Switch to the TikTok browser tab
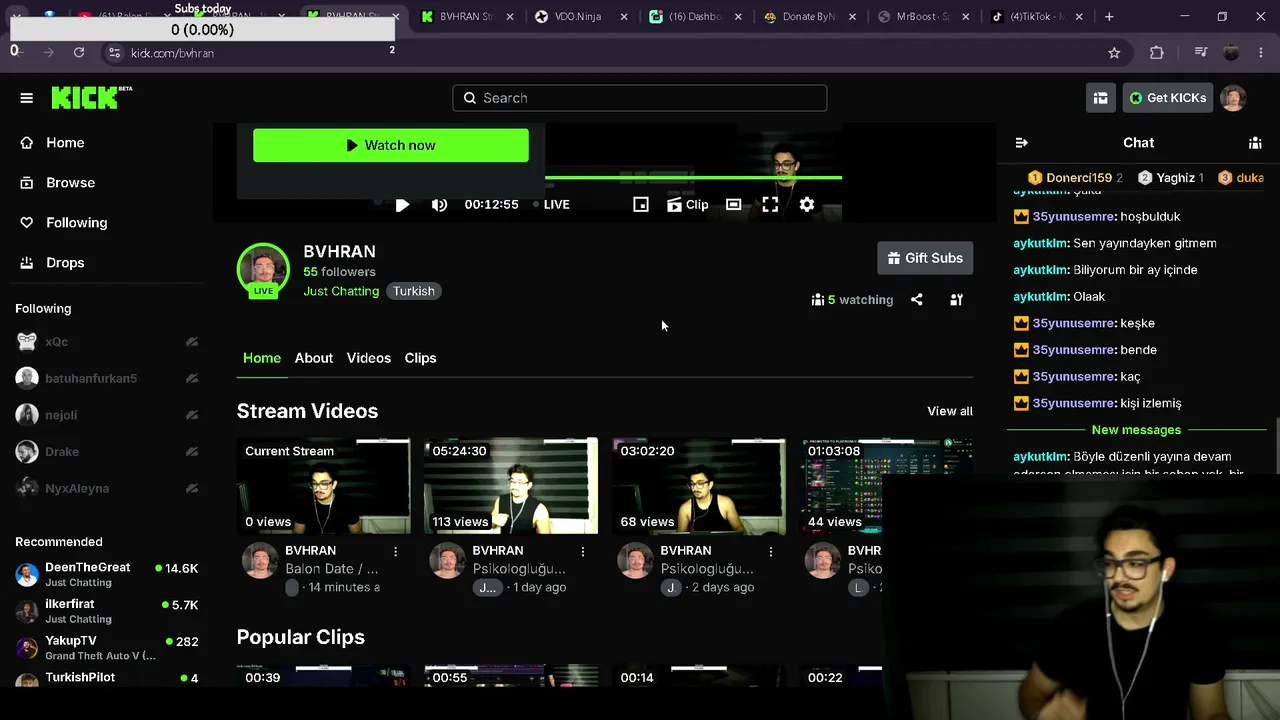 (1038, 17)
